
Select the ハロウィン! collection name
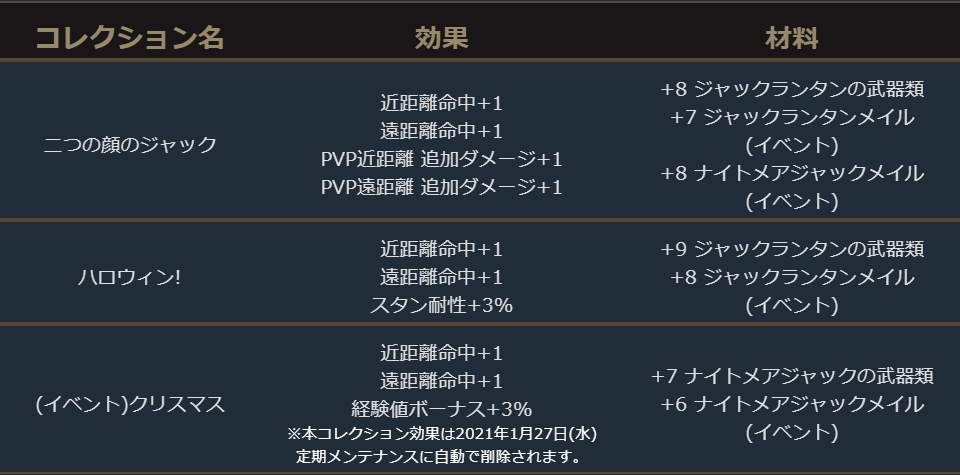click(x=130, y=277)
